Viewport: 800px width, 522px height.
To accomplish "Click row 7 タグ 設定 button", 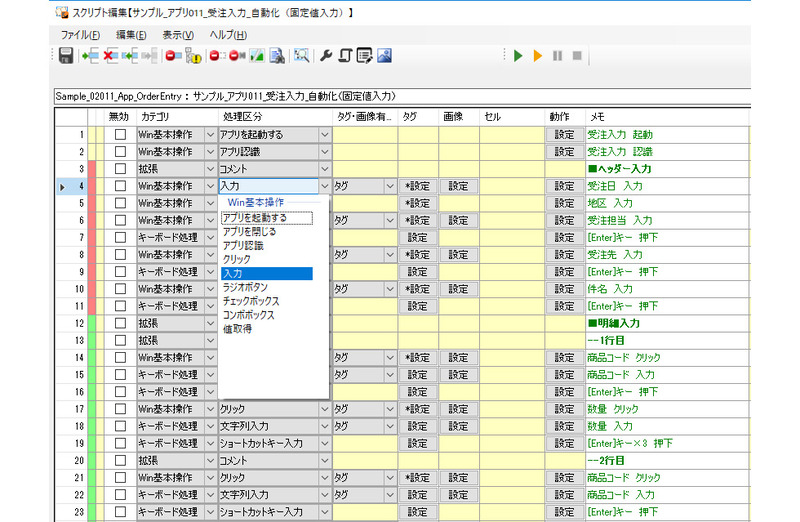I will [417, 238].
